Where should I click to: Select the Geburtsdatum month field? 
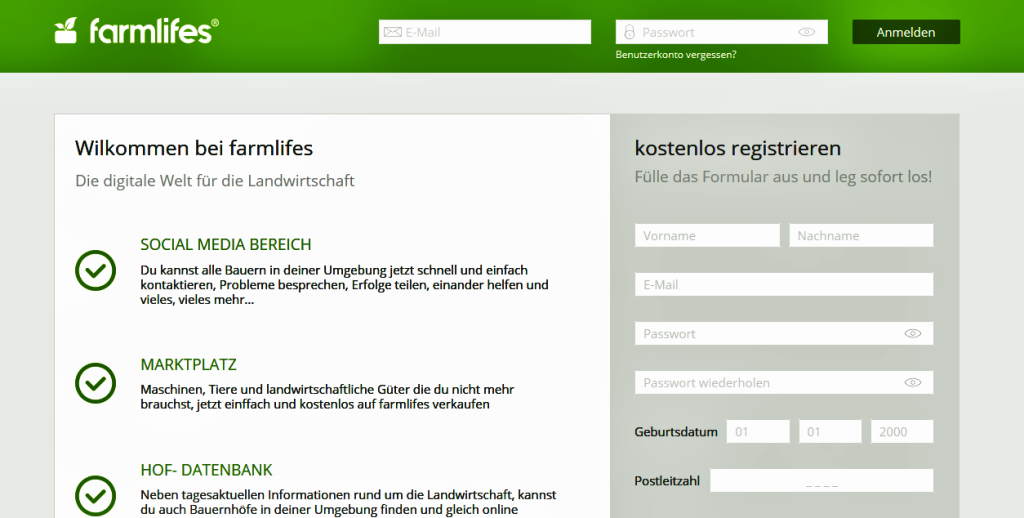pyautogui.click(x=830, y=432)
